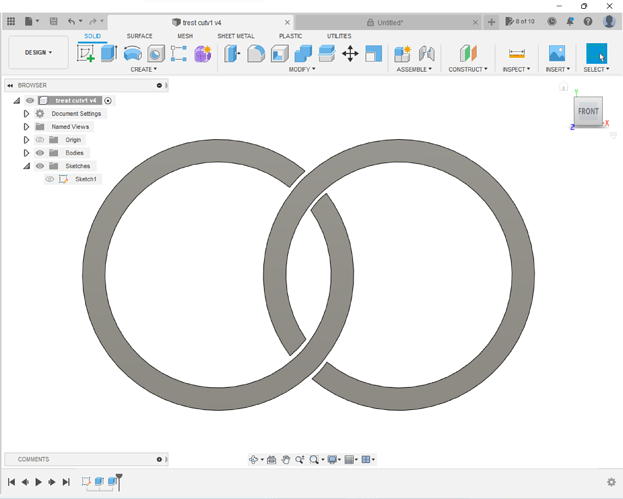Open timeline settings gear
This screenshot has height=499, width=623.
pyautogui.click(x=611, y=482)
